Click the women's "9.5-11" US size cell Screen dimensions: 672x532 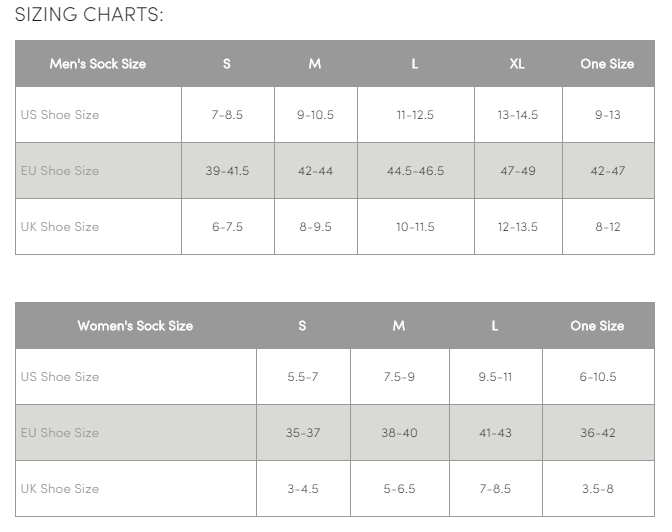coord(495,377)
